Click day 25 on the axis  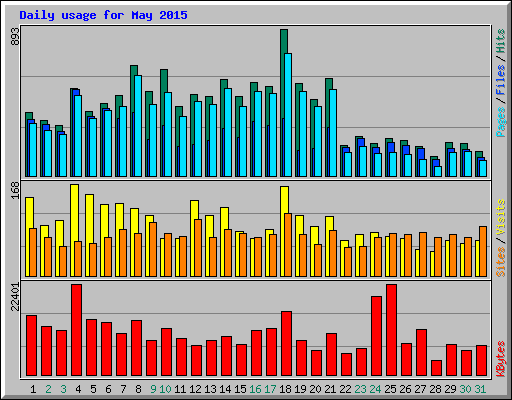(x=390, y=389)
